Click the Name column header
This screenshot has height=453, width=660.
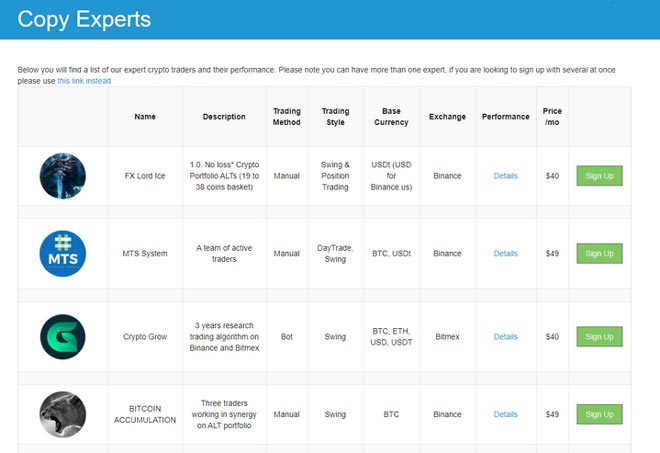(x=145, y=117)
